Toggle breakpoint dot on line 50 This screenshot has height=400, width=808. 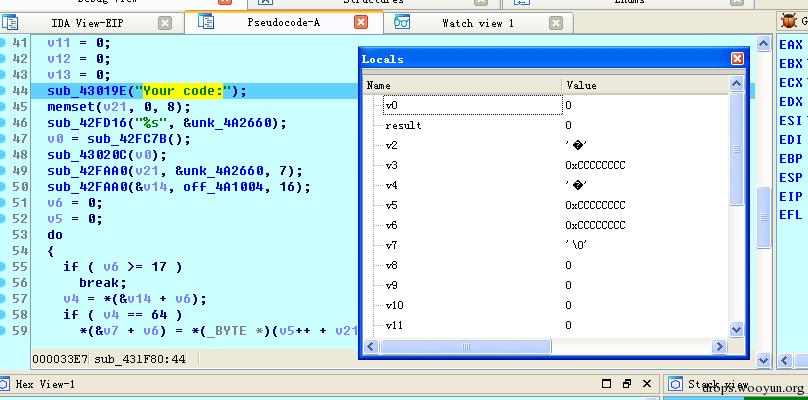coord(2,187)
